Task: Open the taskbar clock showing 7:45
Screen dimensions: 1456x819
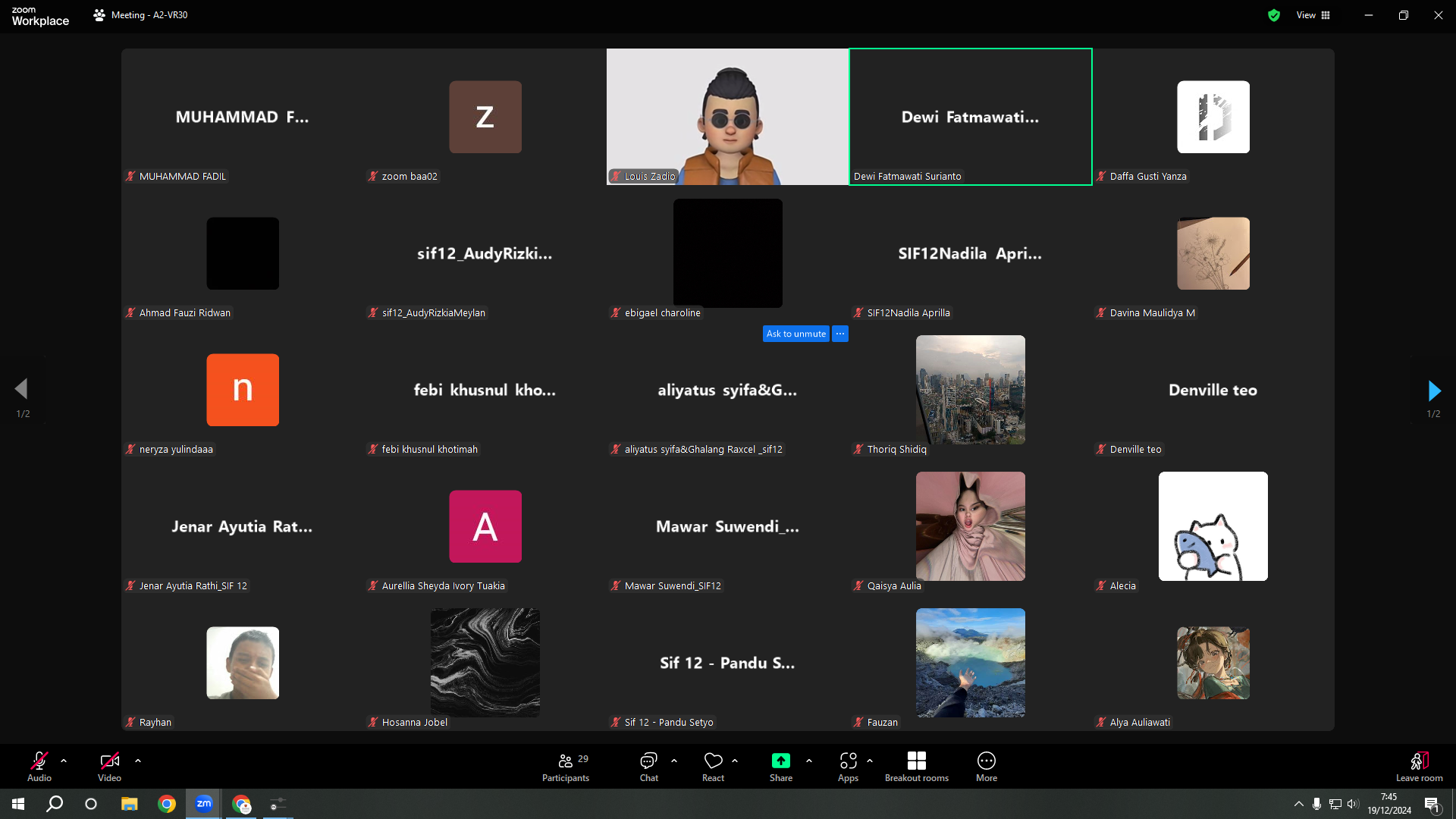Action: pyautogui.click(x=1389, y=804)
